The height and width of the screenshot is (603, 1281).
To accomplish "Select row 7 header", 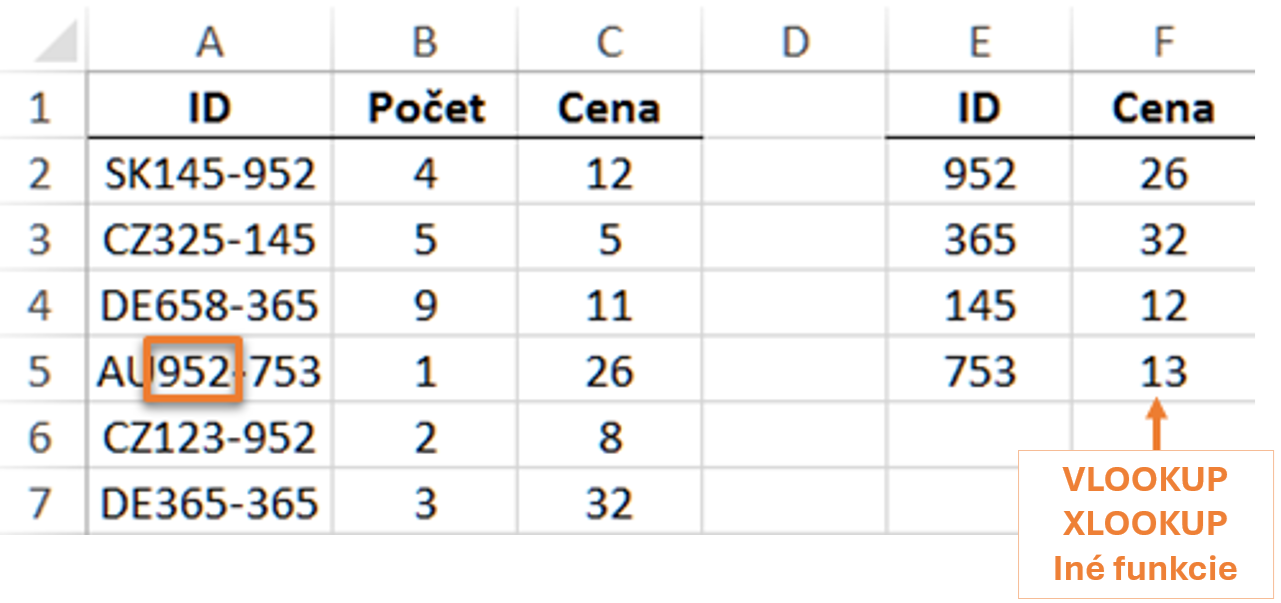I will [x=40, y=503].
